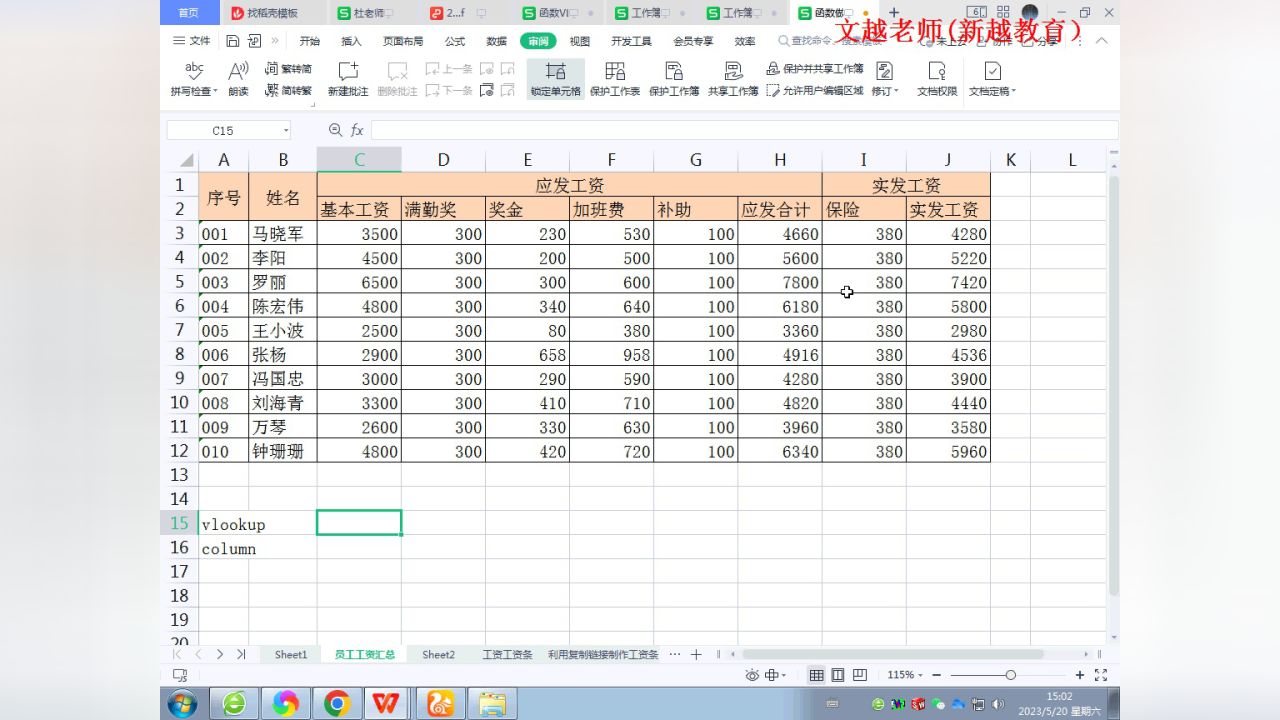Click the 朗读 read aloud icon
Image resolution: width=1280 pixels, height=720 pixels.
[238, 71]
